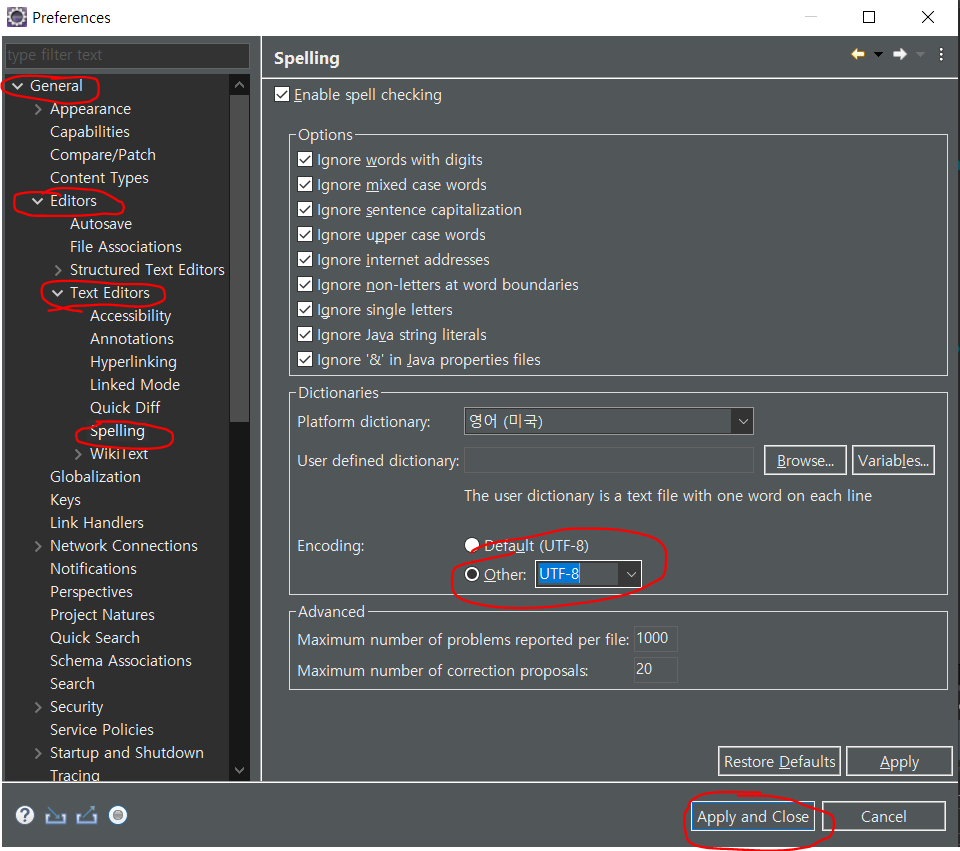960x851 pixels.
Task: Toggle Ignore words with digits
Action: (305, 160)
